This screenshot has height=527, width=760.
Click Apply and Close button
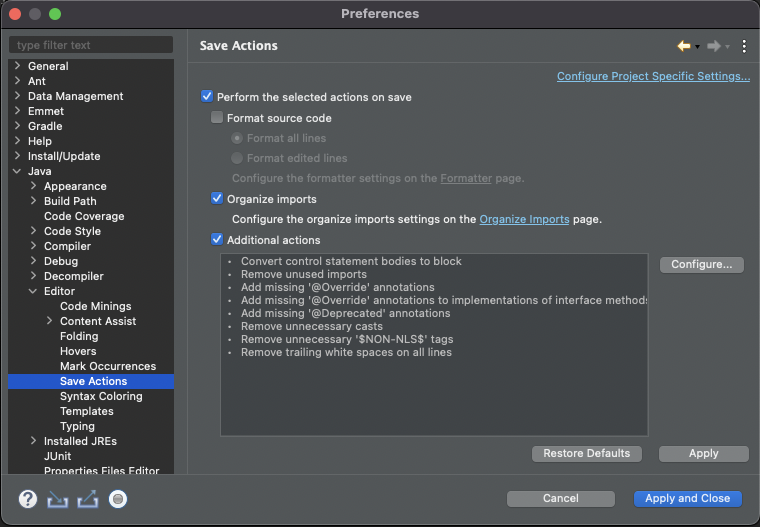click(x=687, y=499)
